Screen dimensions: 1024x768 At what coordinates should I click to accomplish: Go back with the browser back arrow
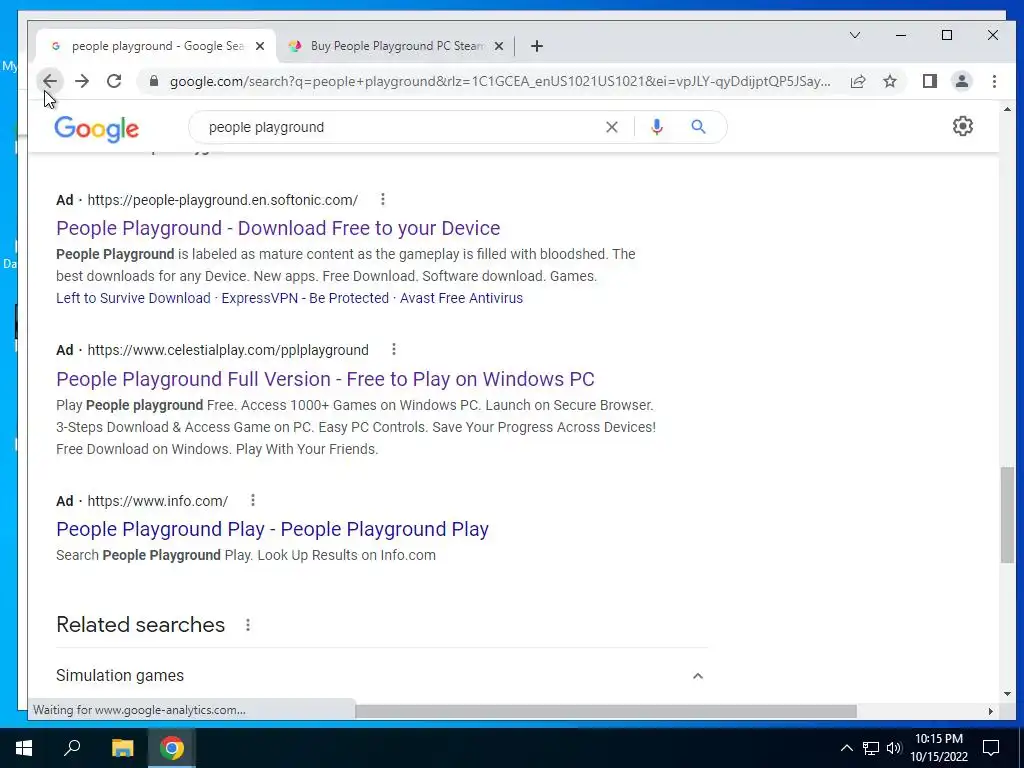[x=50, y=81]
